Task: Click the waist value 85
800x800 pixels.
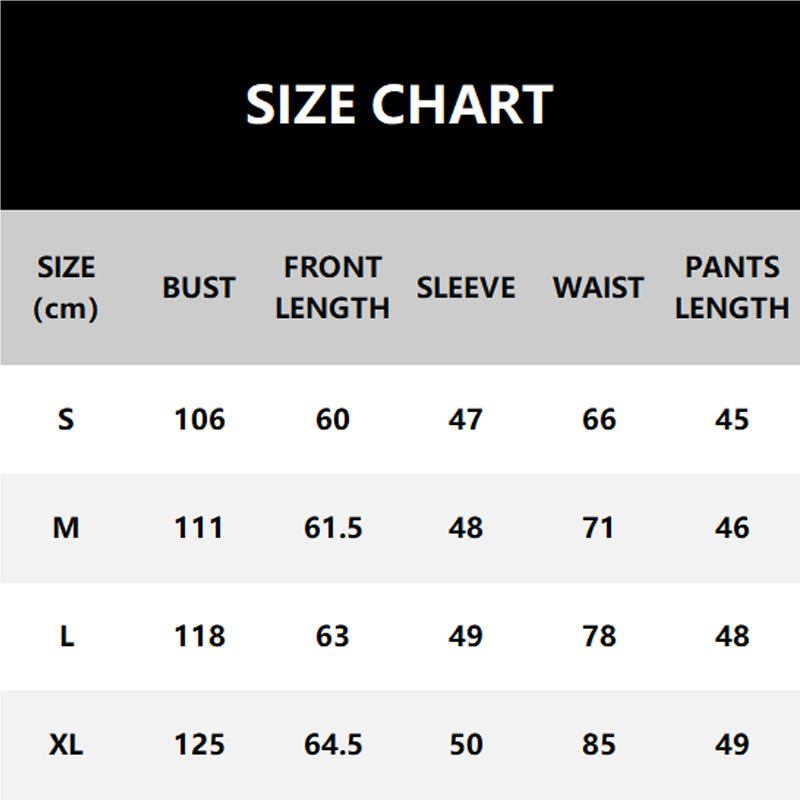Action: point(598,745)
